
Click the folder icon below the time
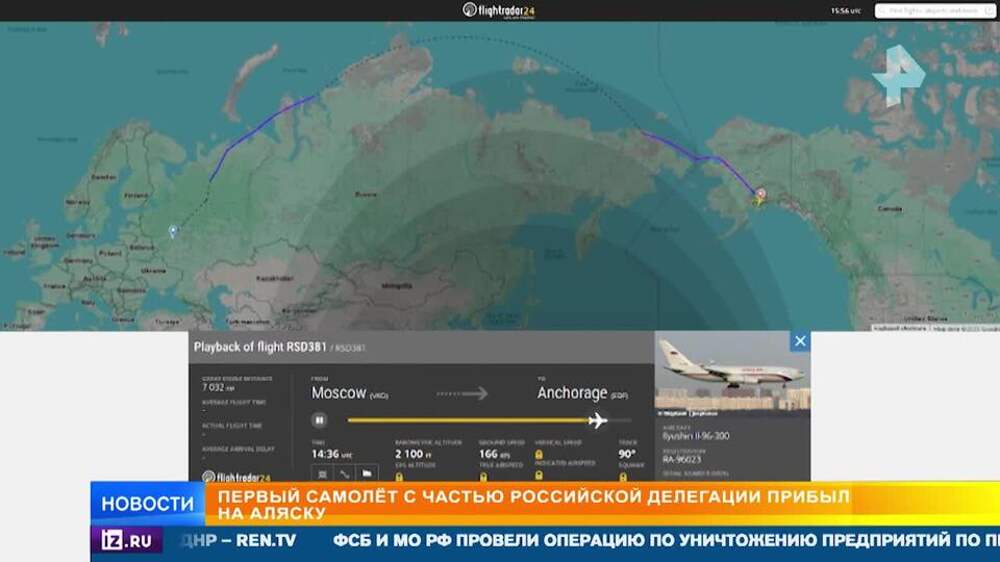367,474
